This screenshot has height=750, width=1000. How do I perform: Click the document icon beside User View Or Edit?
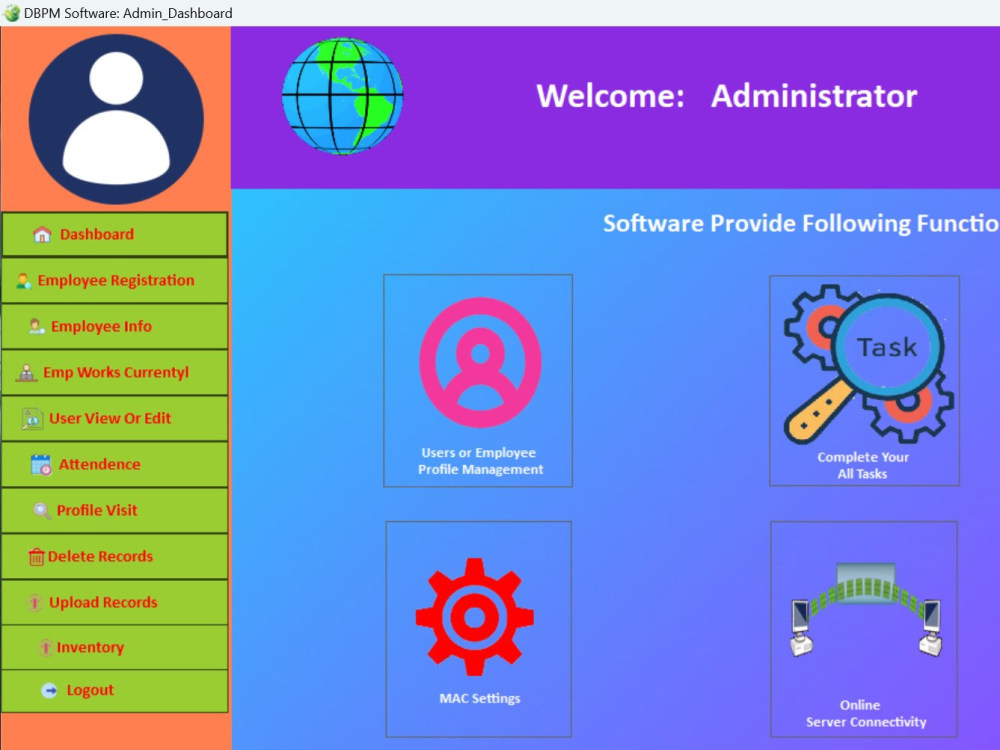(x=32, y=419)
